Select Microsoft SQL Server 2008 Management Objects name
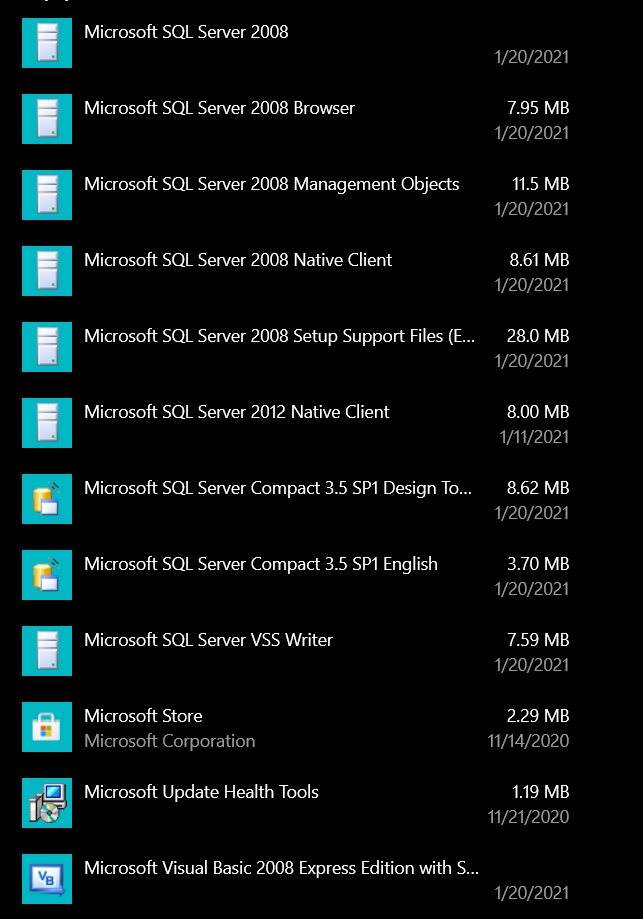Image resolution: width=643 pixels, height=919 pixels. 272,184
